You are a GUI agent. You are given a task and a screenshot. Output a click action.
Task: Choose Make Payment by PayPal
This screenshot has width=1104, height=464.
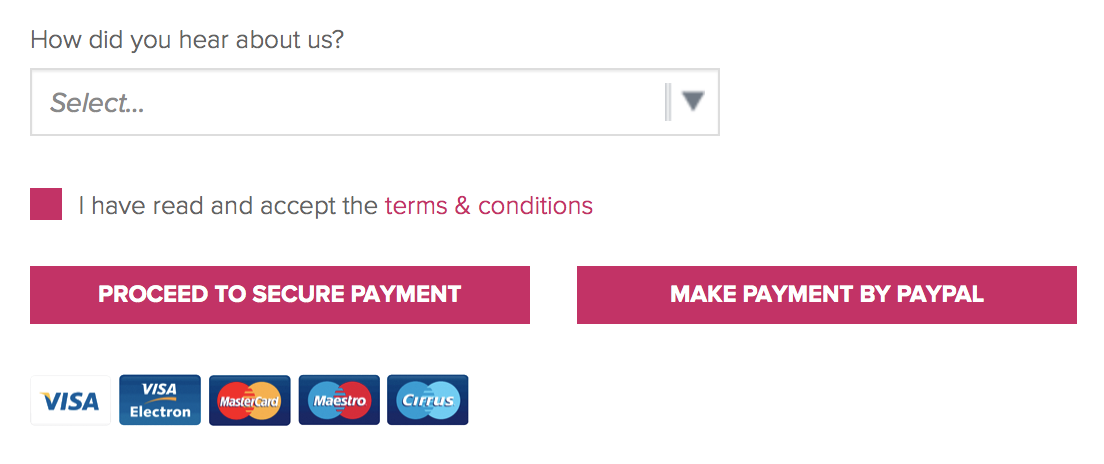pyautogui.click(x=827, y=294)
